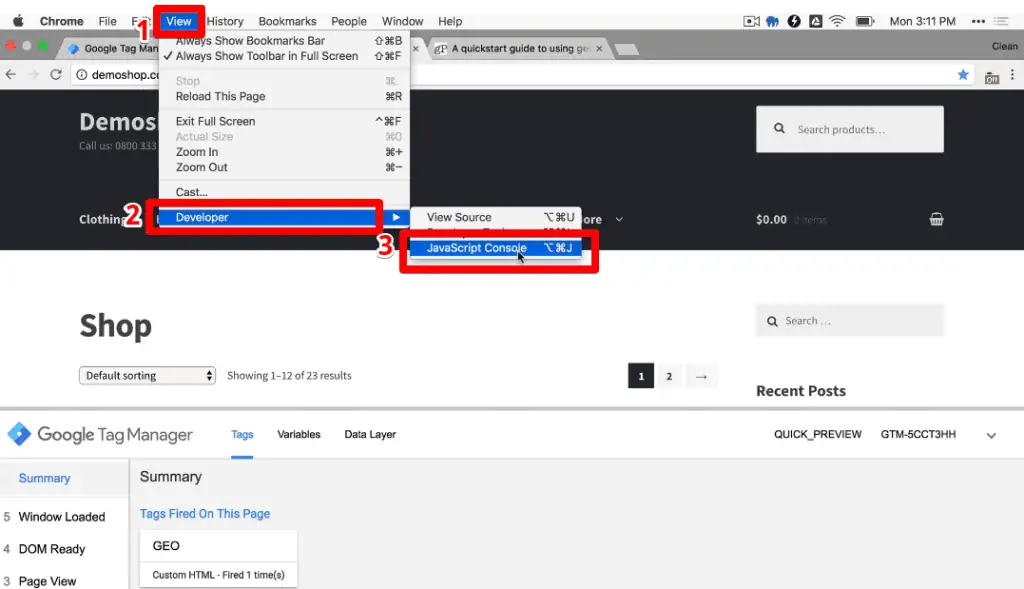Screen dimensions: 1024x589
Task: Open Chrome's three-dot menu icon
Action: click(1014, 73)
